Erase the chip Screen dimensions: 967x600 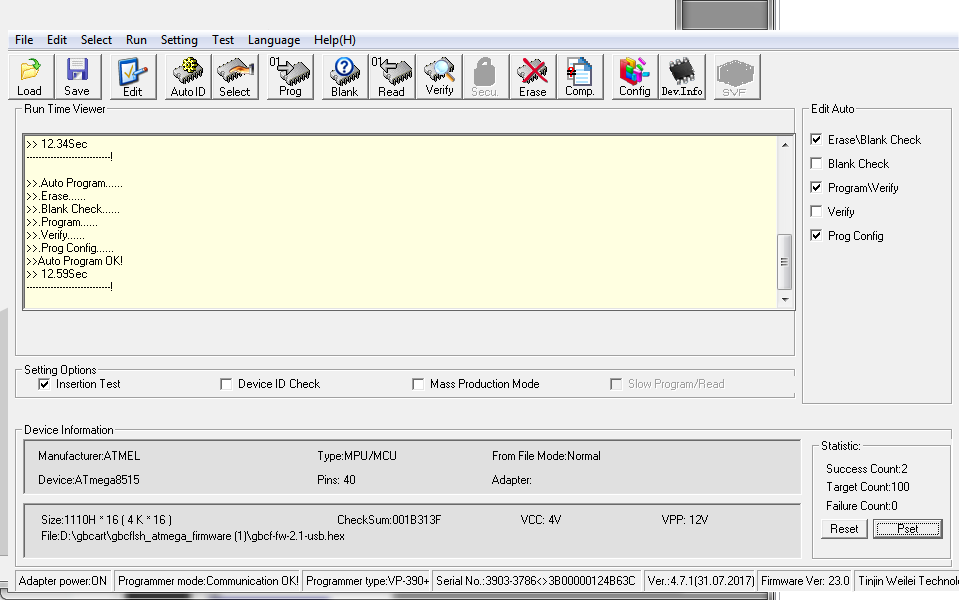tap(532, 75)
